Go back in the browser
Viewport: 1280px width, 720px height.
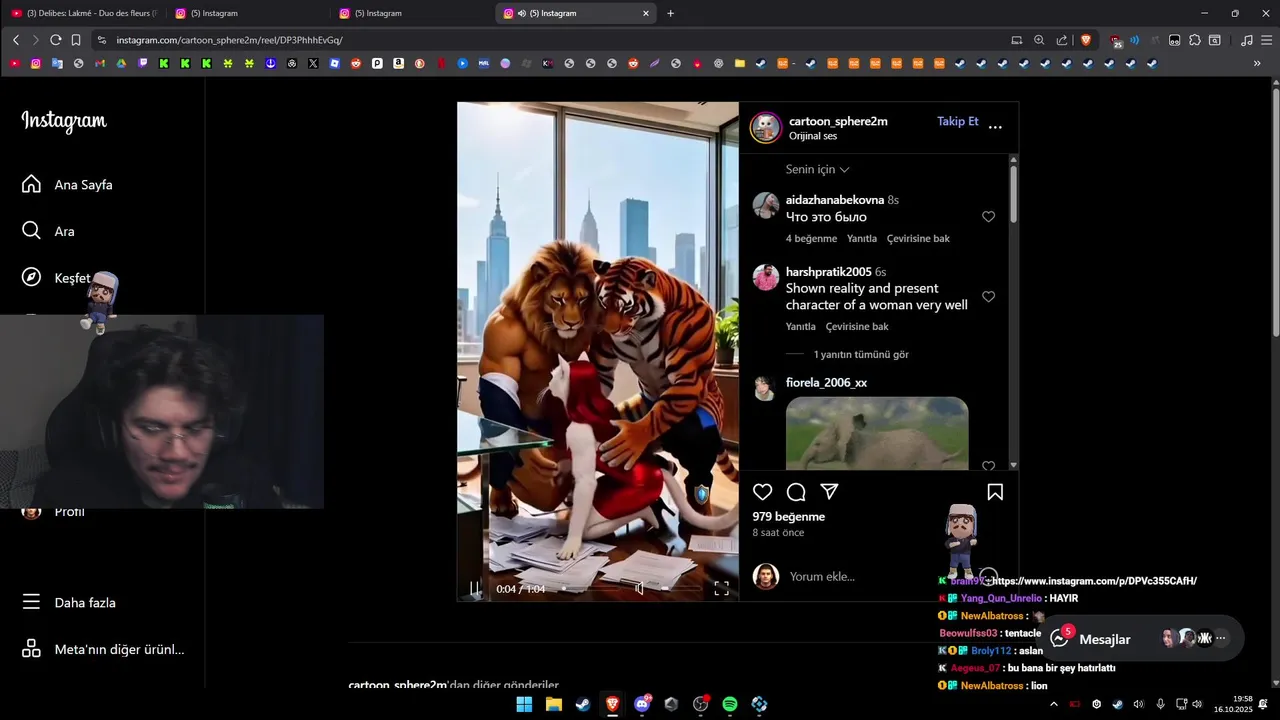pyautogui.click(x=16, y=40)
